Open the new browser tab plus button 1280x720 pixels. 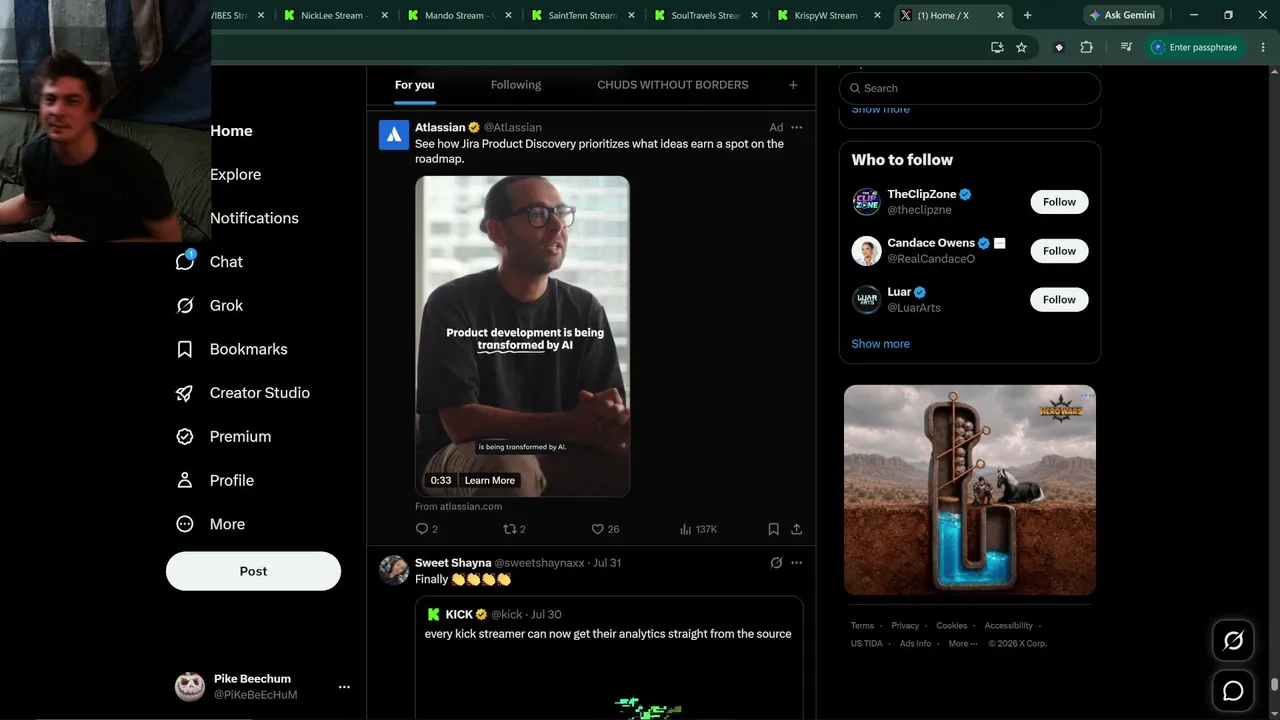click(1027, 15)
